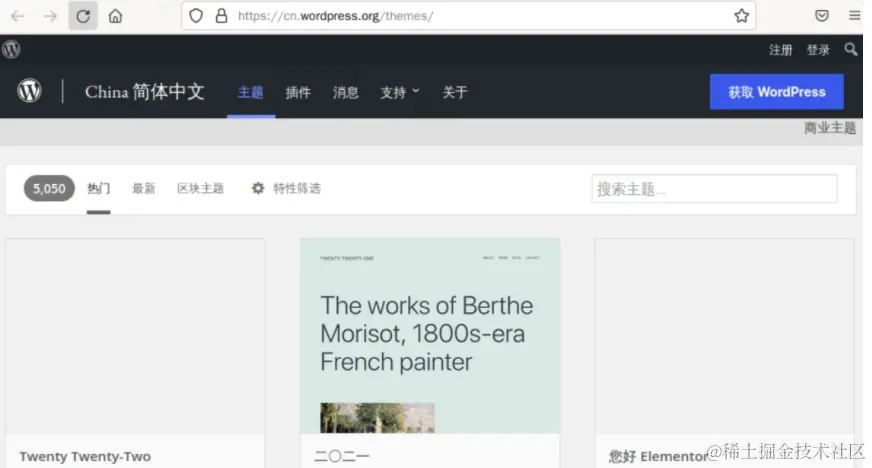
Task: Open the 关于 about menu item
Action: [455, 92]
